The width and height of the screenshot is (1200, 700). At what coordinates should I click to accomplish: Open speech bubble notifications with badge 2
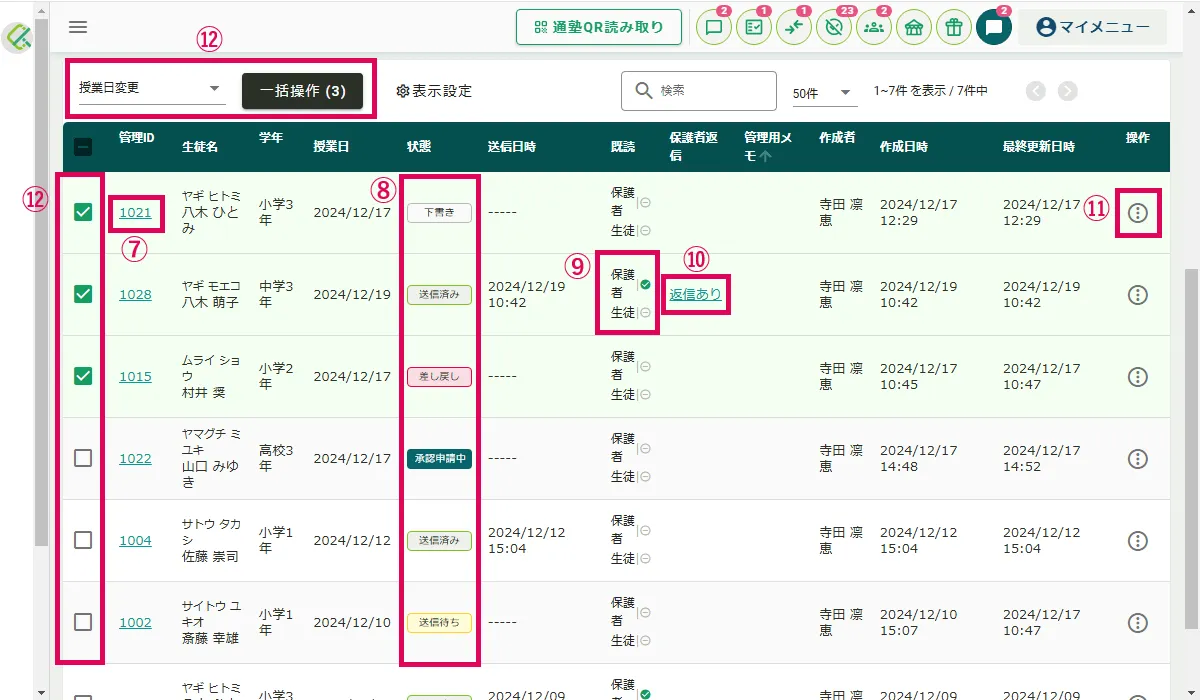tap(714, 28)
